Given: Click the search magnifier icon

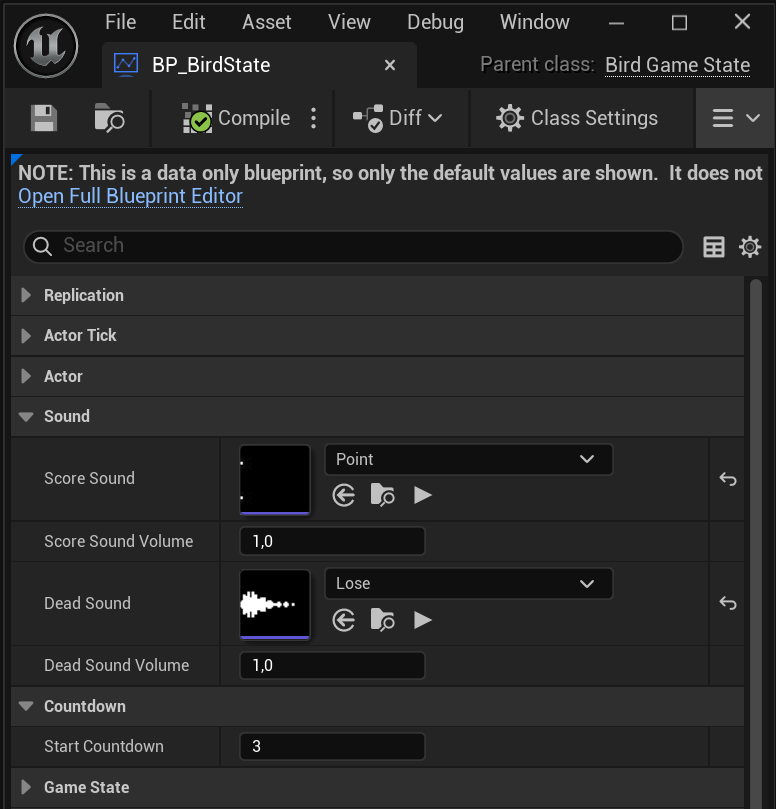Looking at the screenshot, I should [42, 247].
